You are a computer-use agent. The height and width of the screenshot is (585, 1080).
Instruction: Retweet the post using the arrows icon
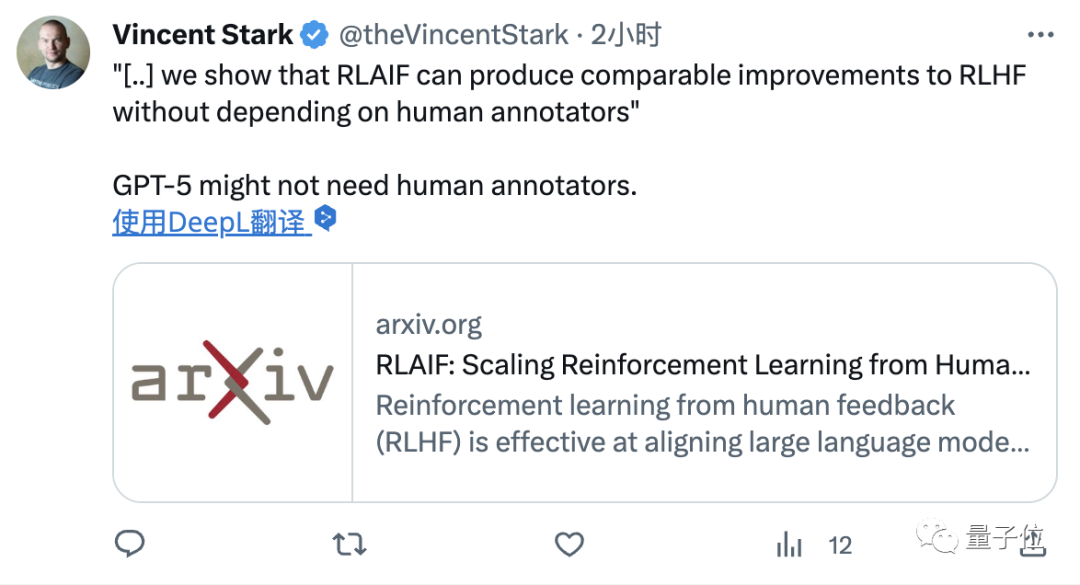pyautogui.click(x=350, y=544)
